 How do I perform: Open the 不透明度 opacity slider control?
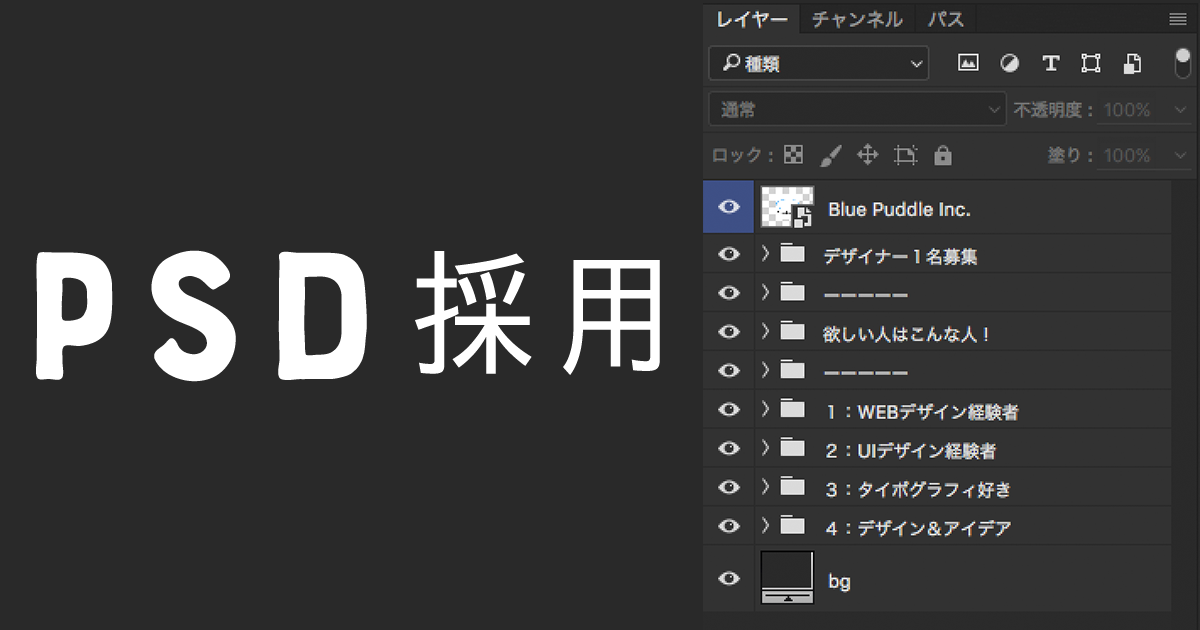(x=1180, y=109)
